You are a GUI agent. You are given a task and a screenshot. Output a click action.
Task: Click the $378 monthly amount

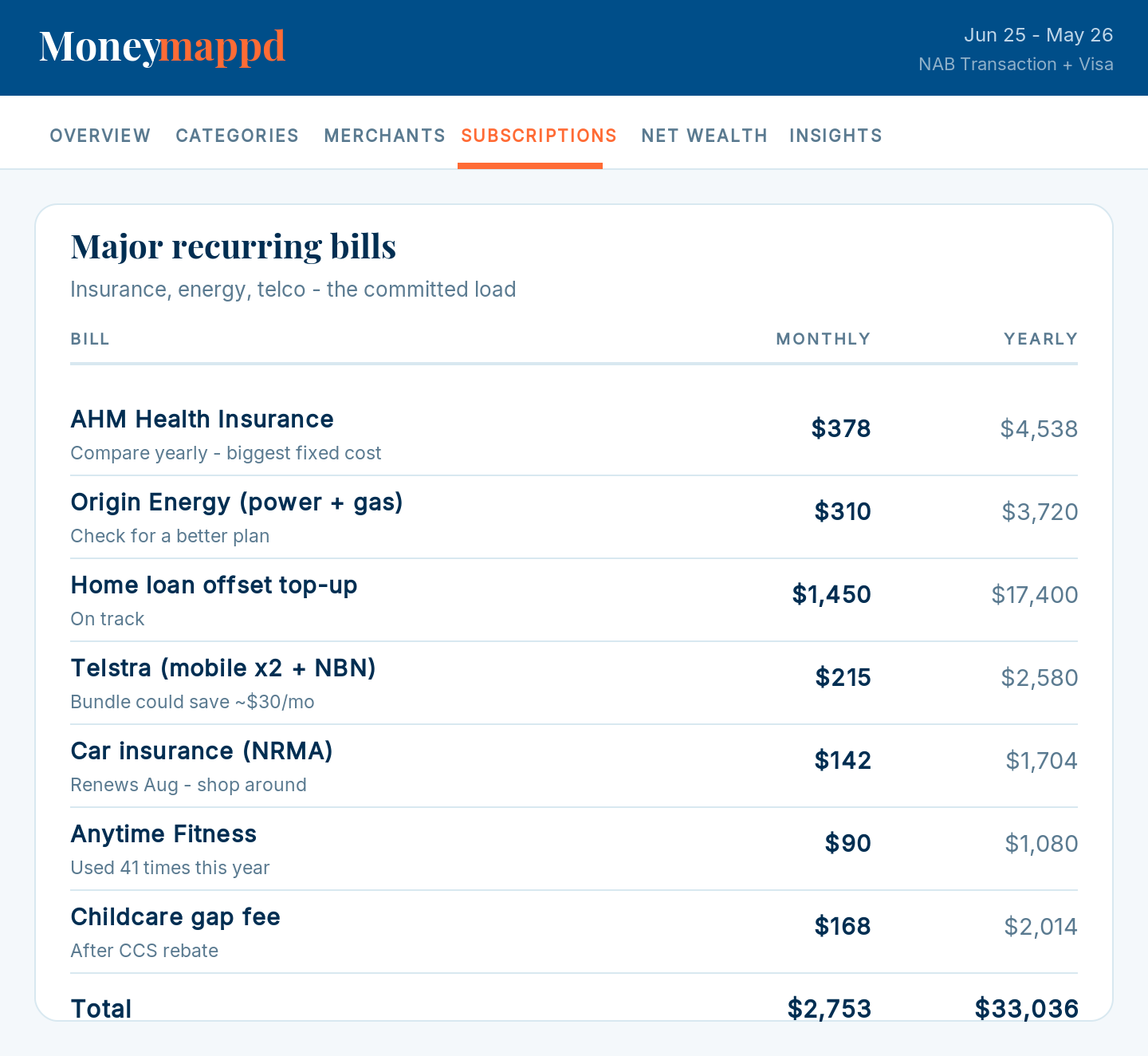[841, 429]
